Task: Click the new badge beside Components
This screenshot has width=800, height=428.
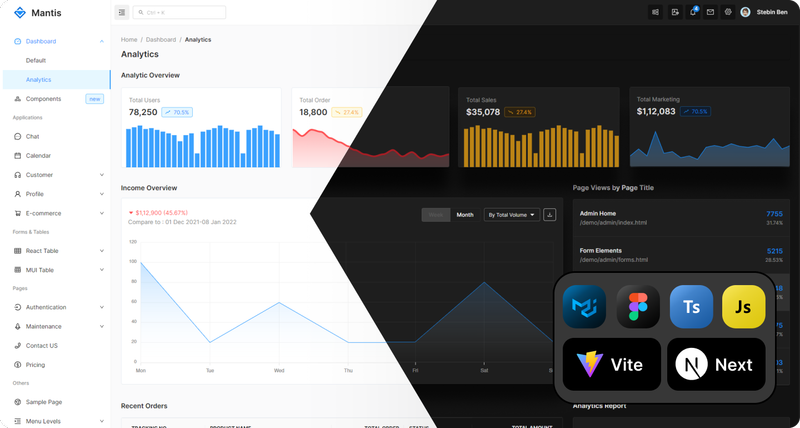Action: pyautogui.click(x=94, y=99)
